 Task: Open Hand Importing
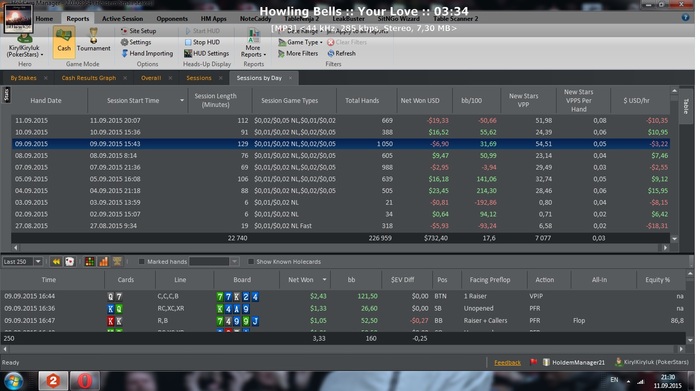click(147, 53)
